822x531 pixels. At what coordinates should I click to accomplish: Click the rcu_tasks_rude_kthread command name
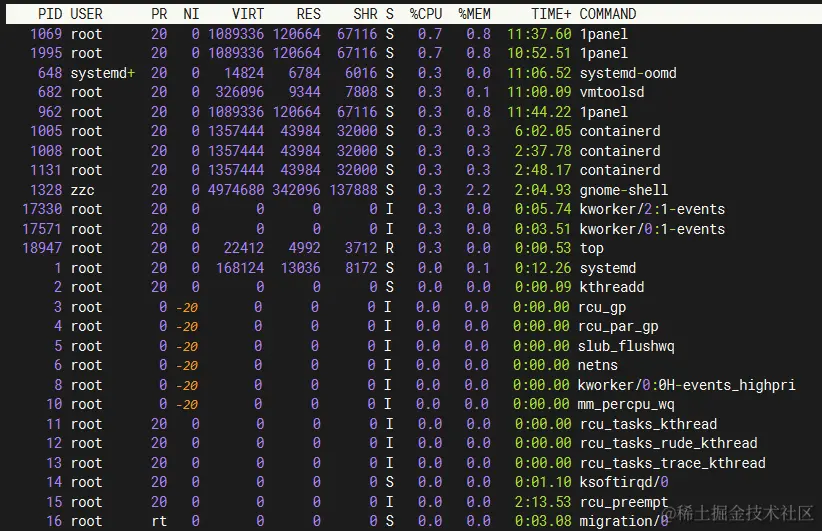click(668, 443)
